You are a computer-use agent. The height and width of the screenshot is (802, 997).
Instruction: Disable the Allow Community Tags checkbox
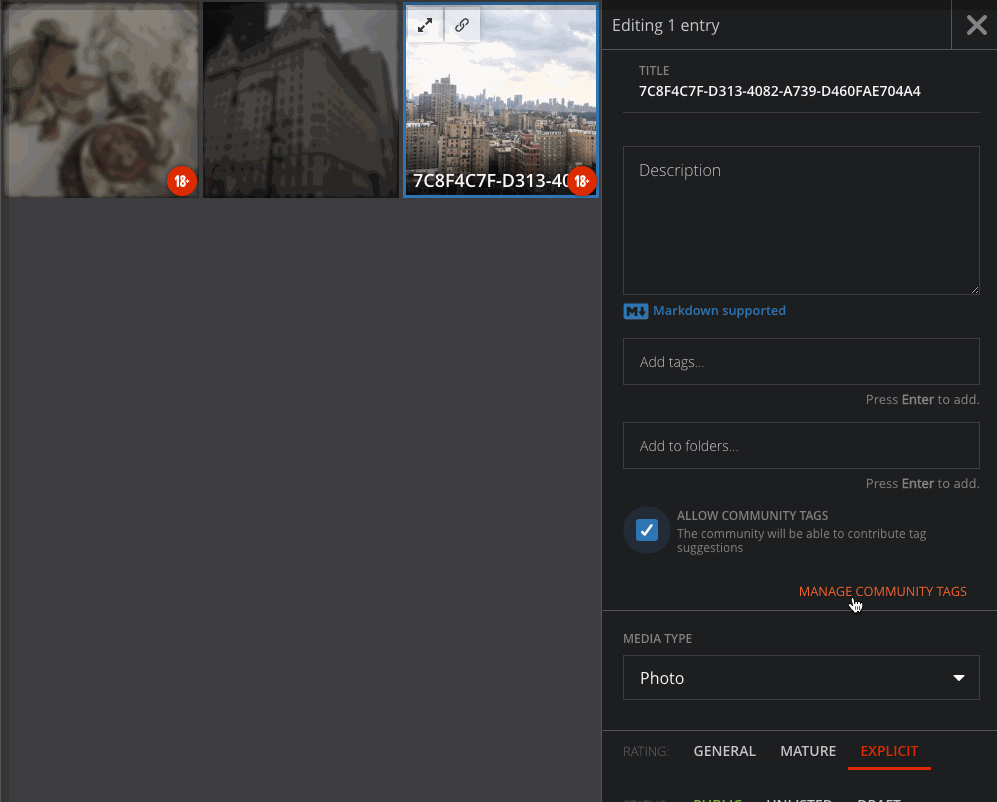pos(646,530)
